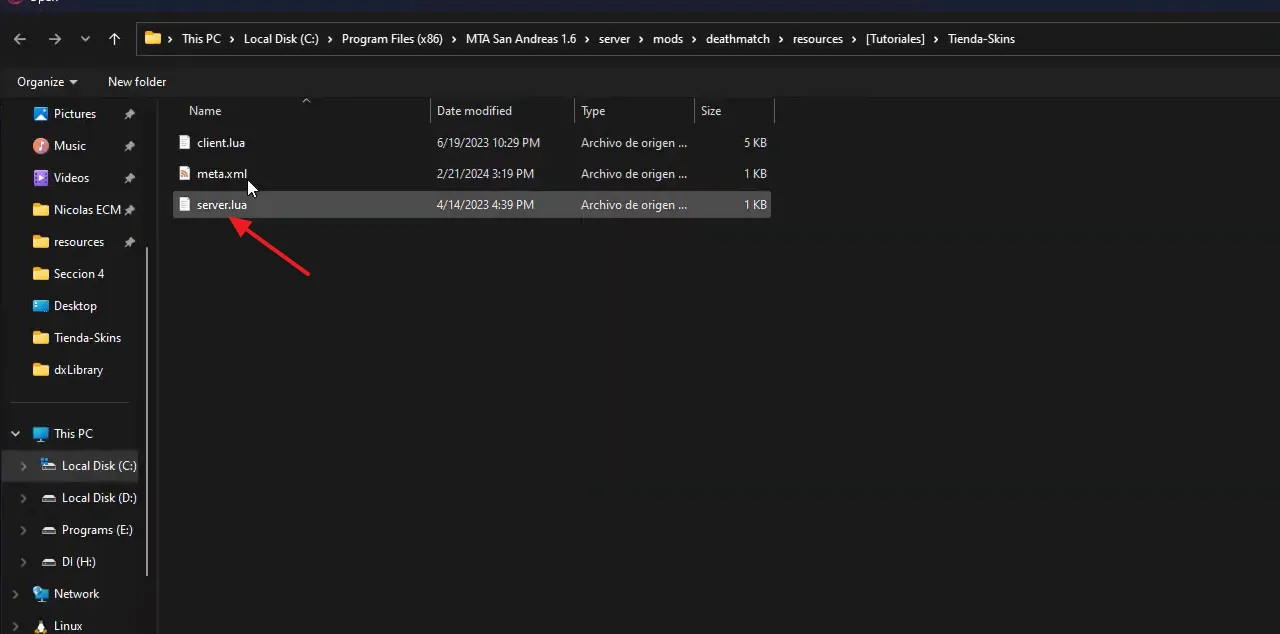The image size is (1280, 634).
Task: Select the server.lua file
Action: coord(221,205)
